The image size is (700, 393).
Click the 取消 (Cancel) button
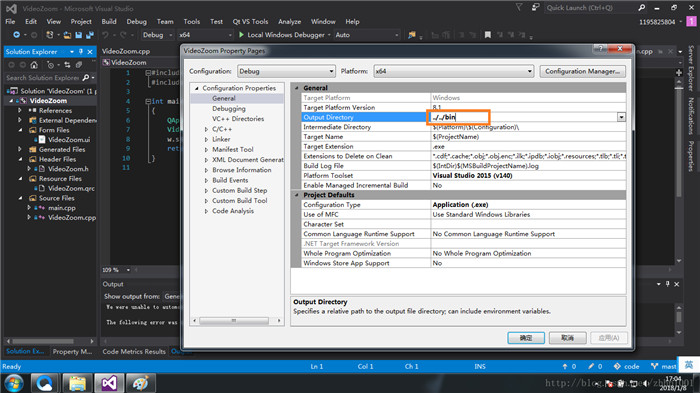coord(567,338)
